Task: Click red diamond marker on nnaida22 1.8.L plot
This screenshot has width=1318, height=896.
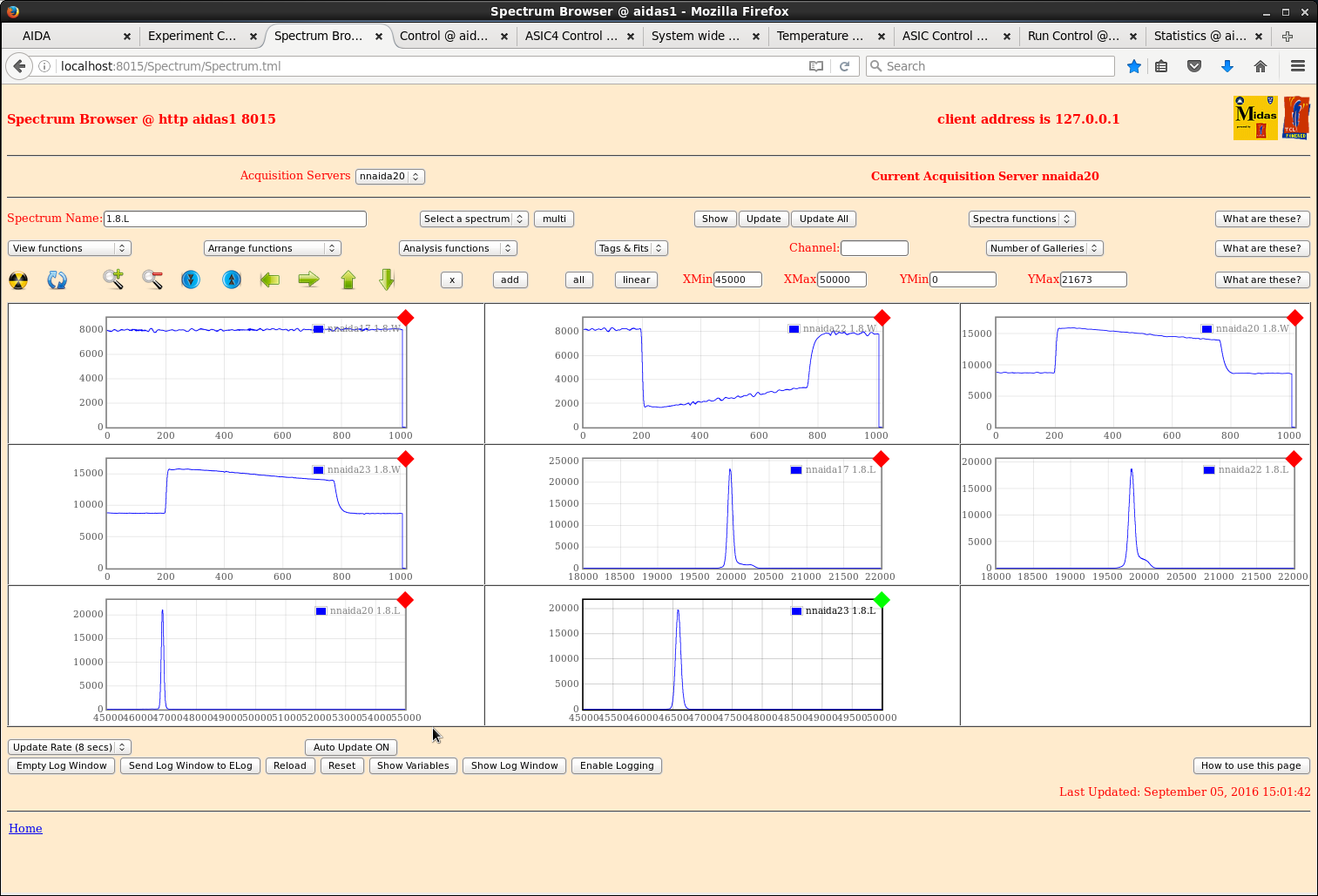Action: click(x=1294, y=459)
